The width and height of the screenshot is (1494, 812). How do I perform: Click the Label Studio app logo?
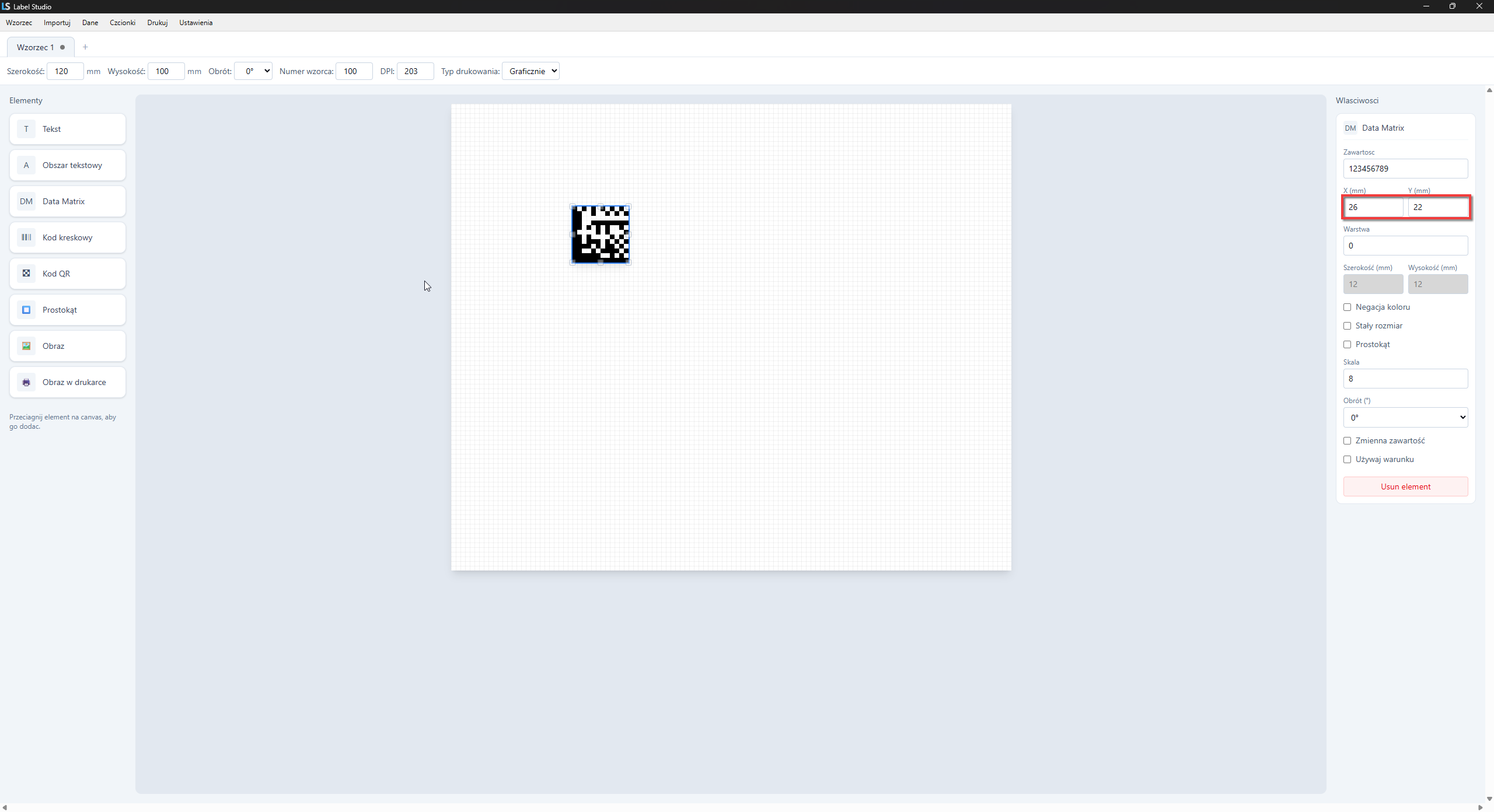tap(6, 6)
